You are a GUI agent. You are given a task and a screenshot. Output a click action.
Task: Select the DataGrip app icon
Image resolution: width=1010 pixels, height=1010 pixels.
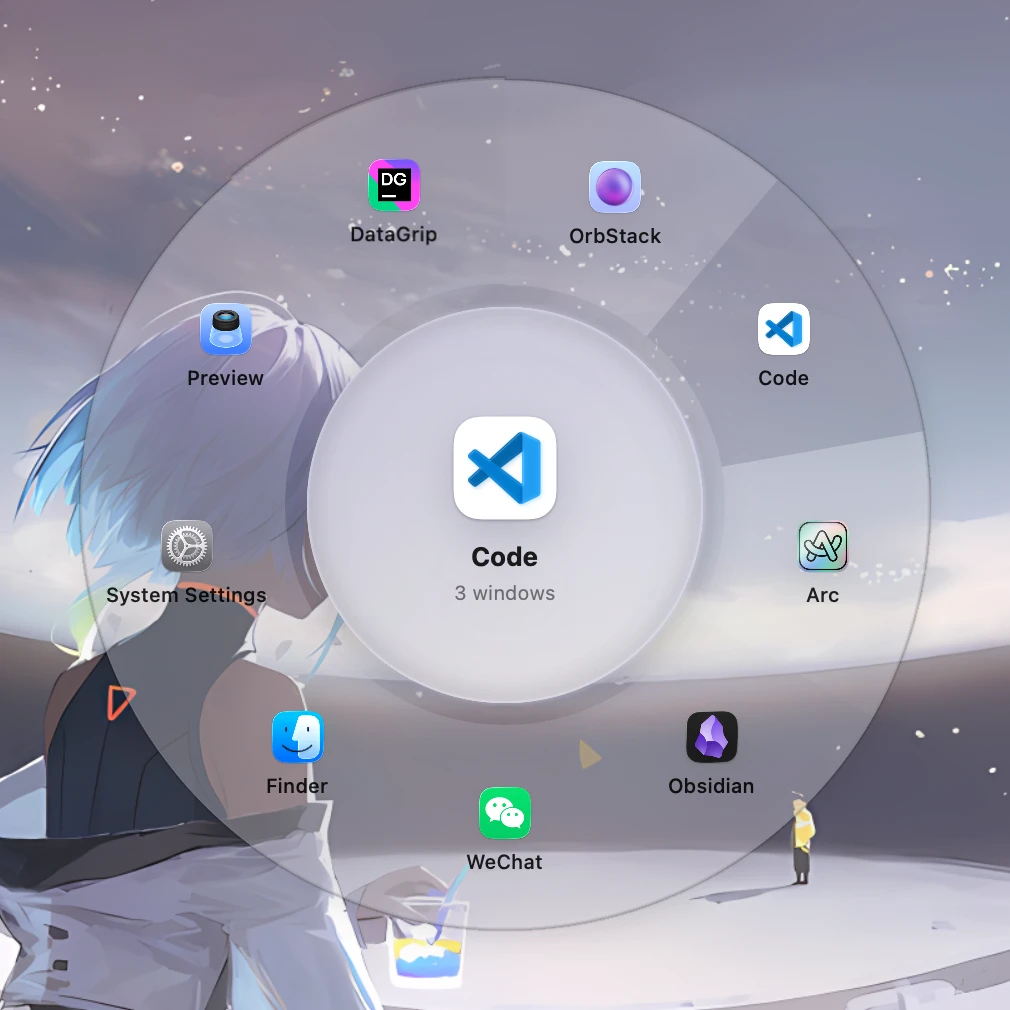pos(394,185)
